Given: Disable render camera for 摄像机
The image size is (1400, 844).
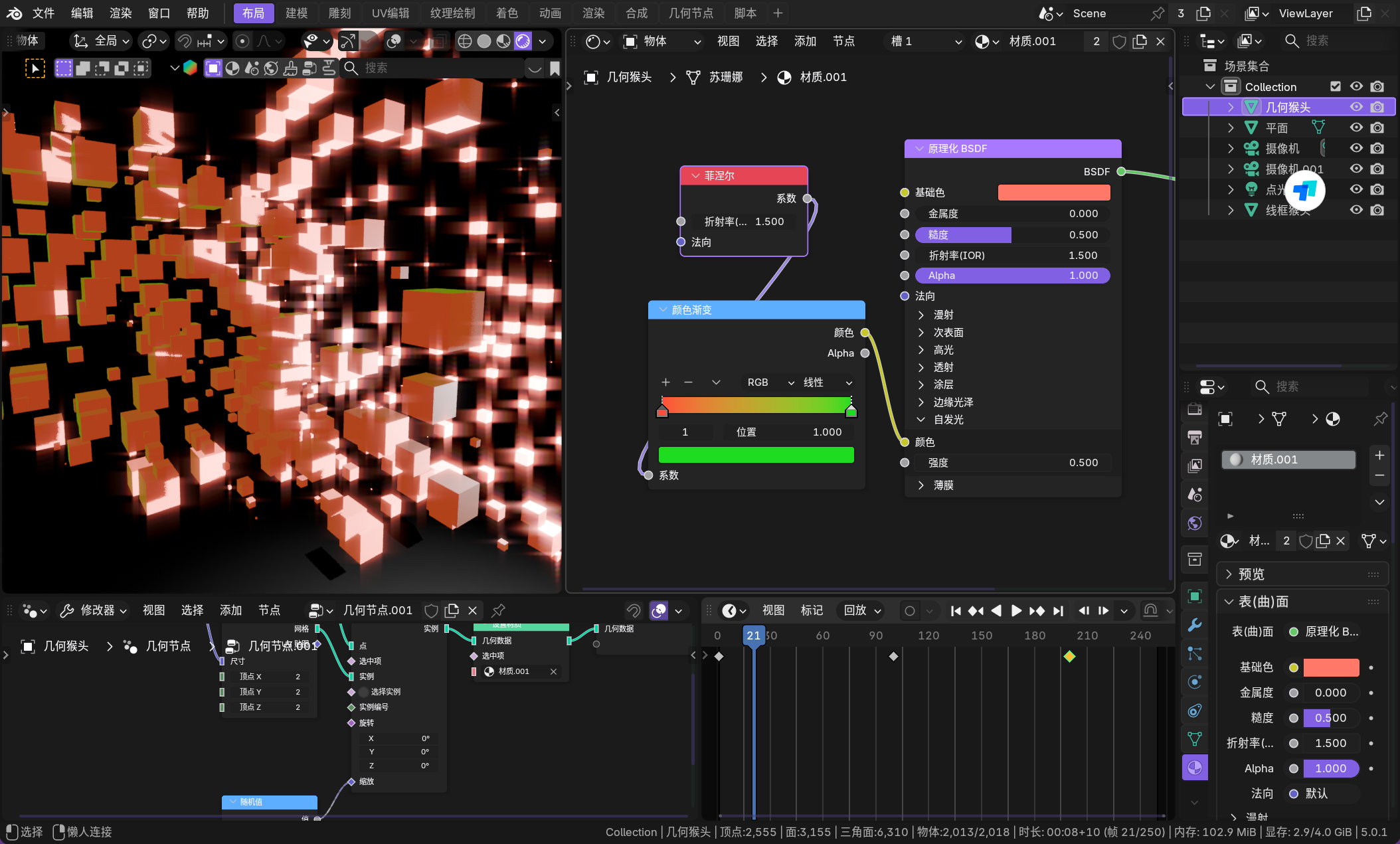Looking at the screenshot, I should click(x=1377, y=148).
